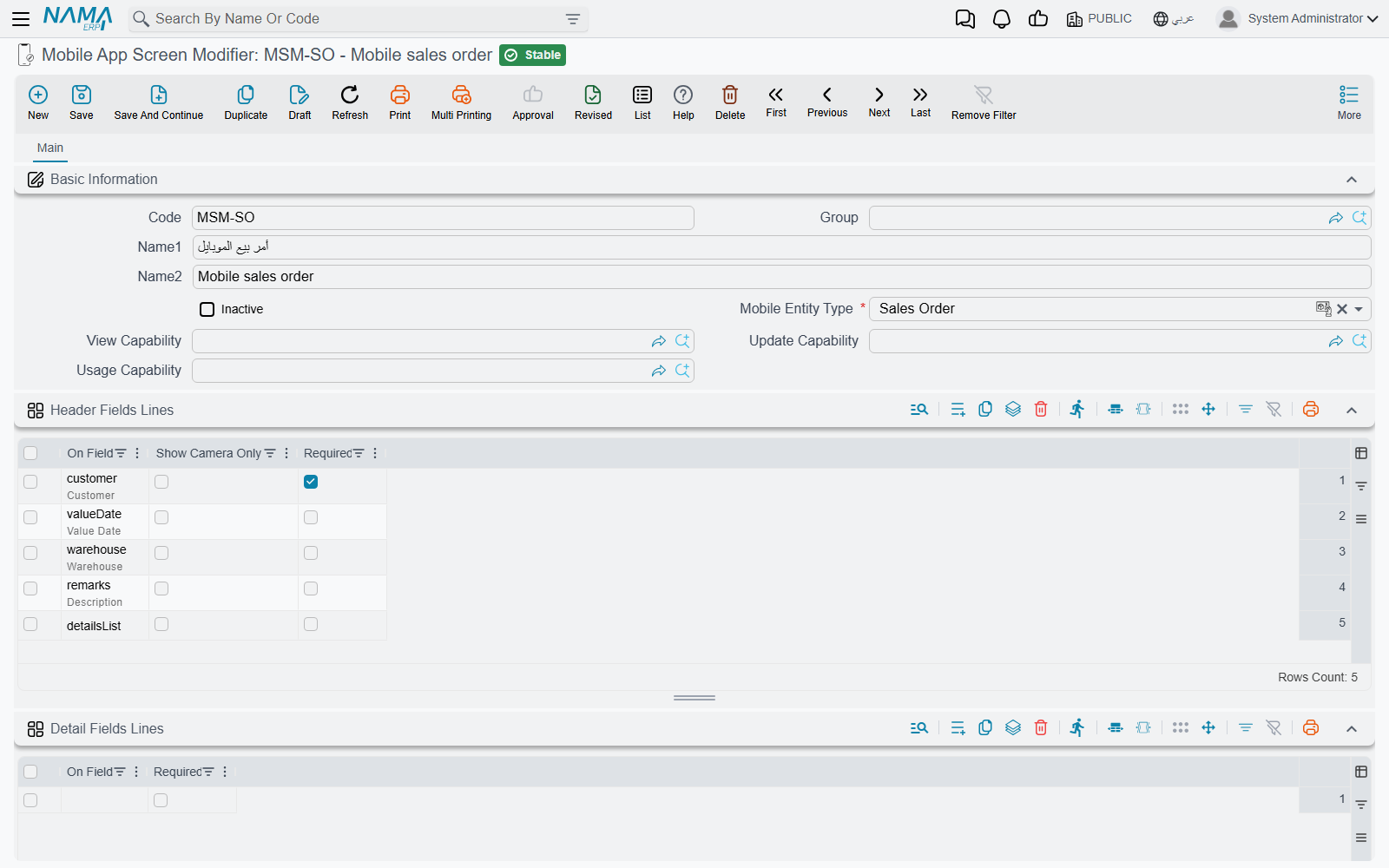This screenshot has width=1389, height=868.
Task: Click running-man icon in Detail Fields Lines toolbar
Action: click(x=1077, y=728)
